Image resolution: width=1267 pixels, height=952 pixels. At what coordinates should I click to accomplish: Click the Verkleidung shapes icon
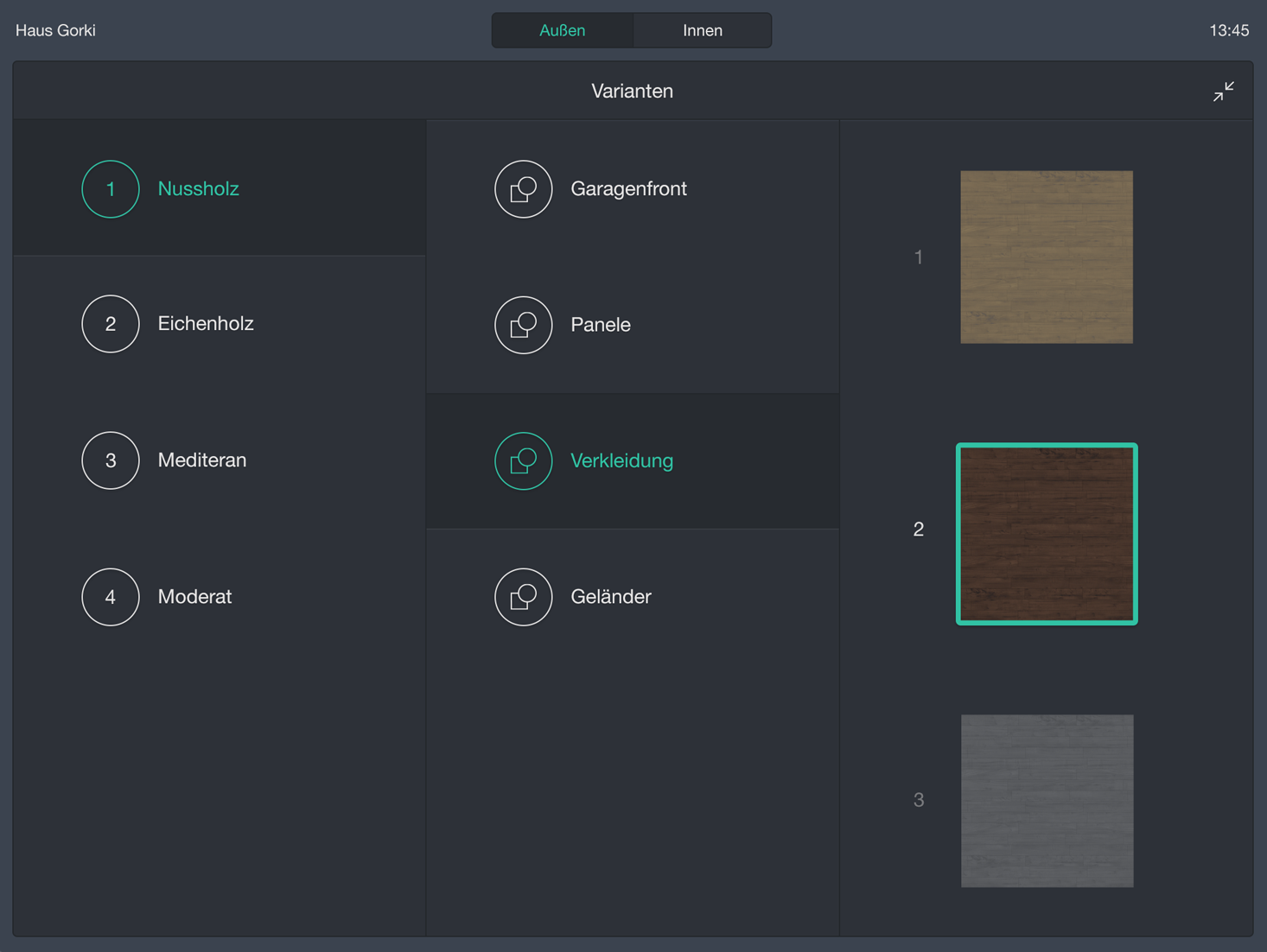(x=523, y=460)
